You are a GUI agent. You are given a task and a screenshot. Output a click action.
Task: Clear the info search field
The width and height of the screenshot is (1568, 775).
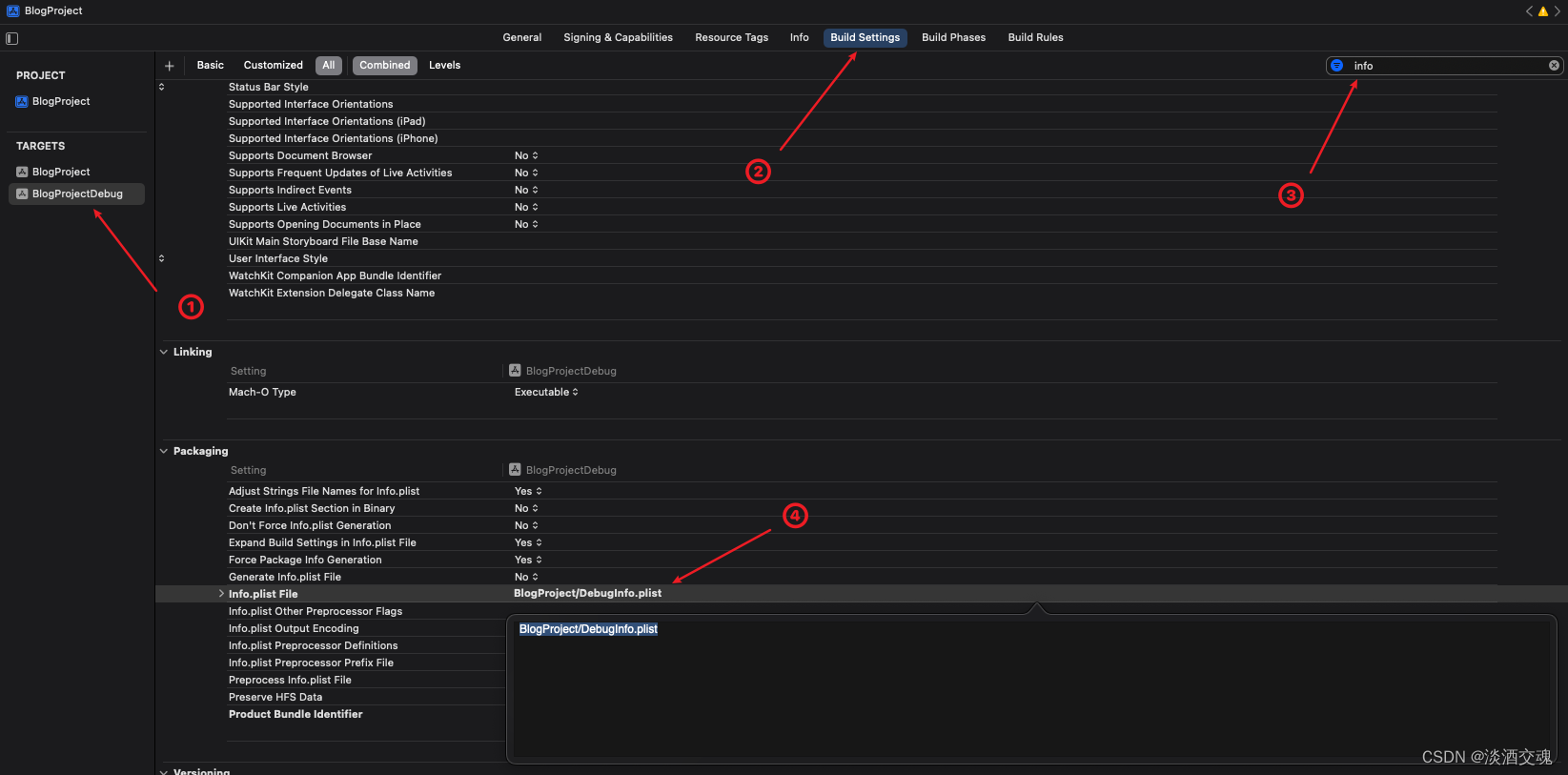1554,66
